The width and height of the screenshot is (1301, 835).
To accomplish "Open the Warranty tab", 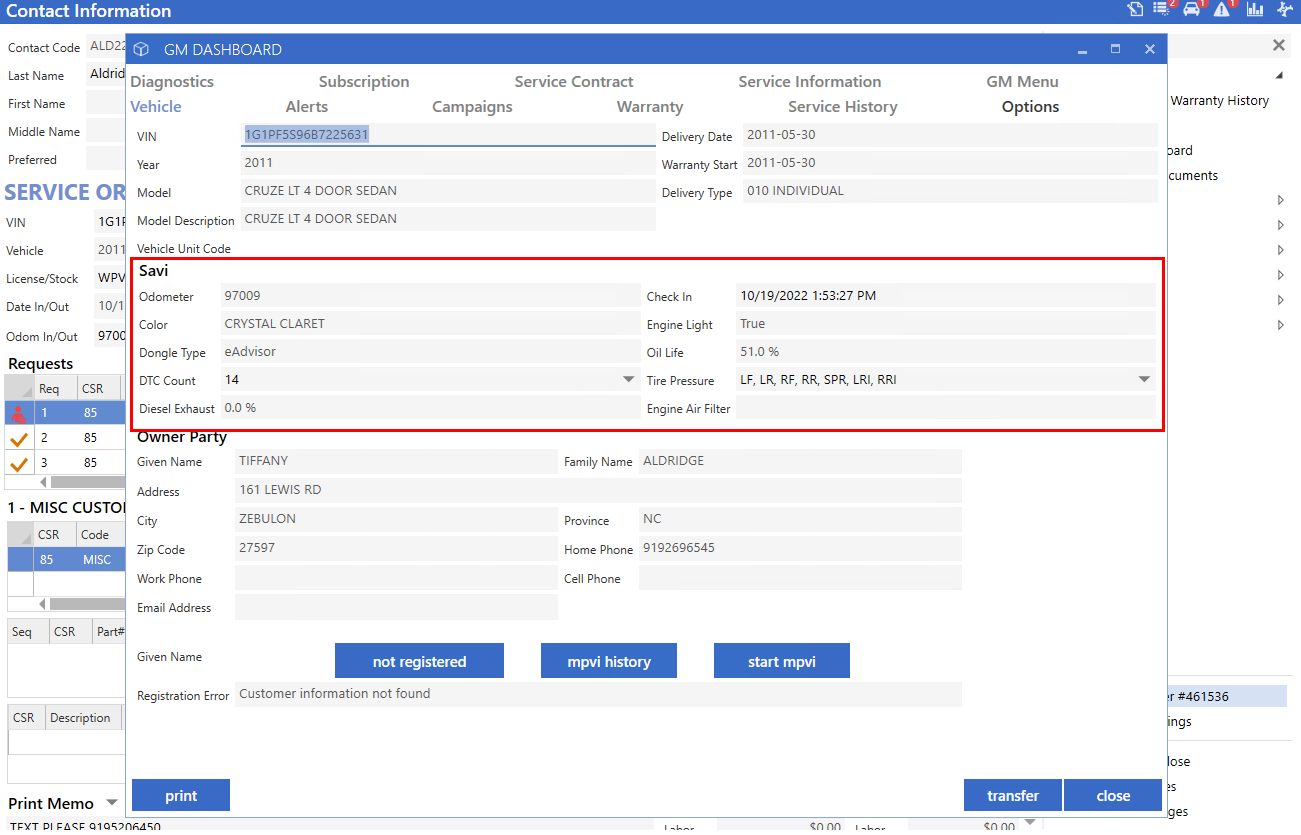I will (x=650, y=107).
